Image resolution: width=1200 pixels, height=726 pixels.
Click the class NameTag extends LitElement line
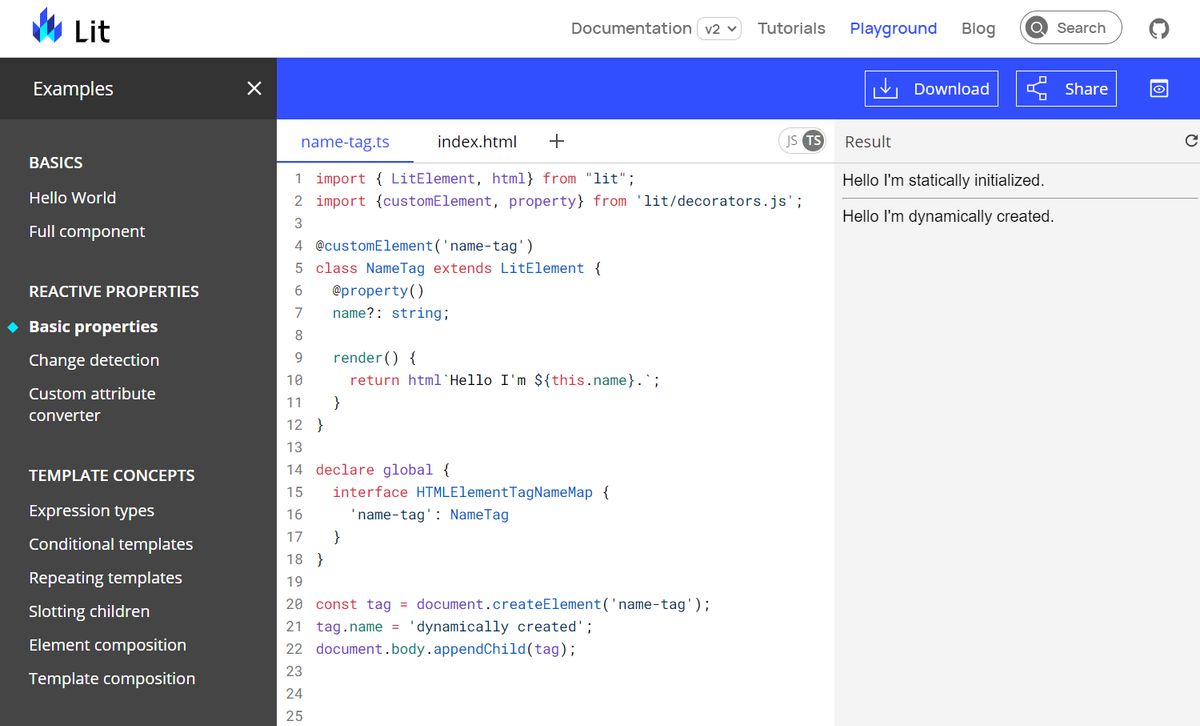tap(458, 268)
